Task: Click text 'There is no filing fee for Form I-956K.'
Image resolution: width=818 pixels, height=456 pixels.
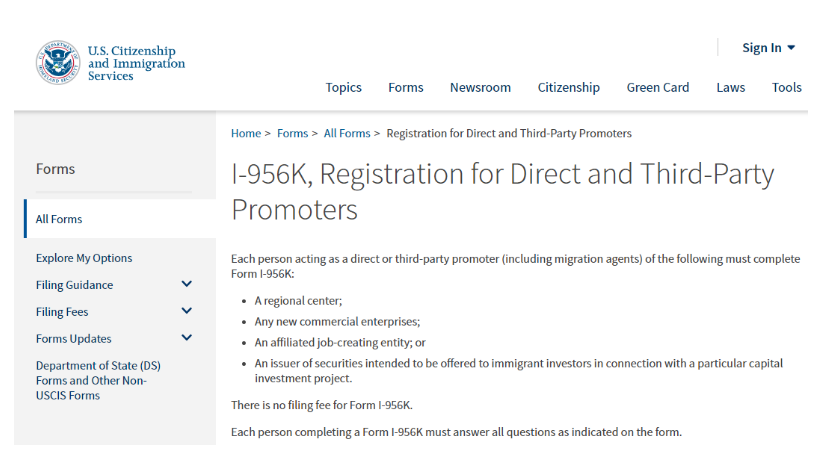Action: click(321, 405)
